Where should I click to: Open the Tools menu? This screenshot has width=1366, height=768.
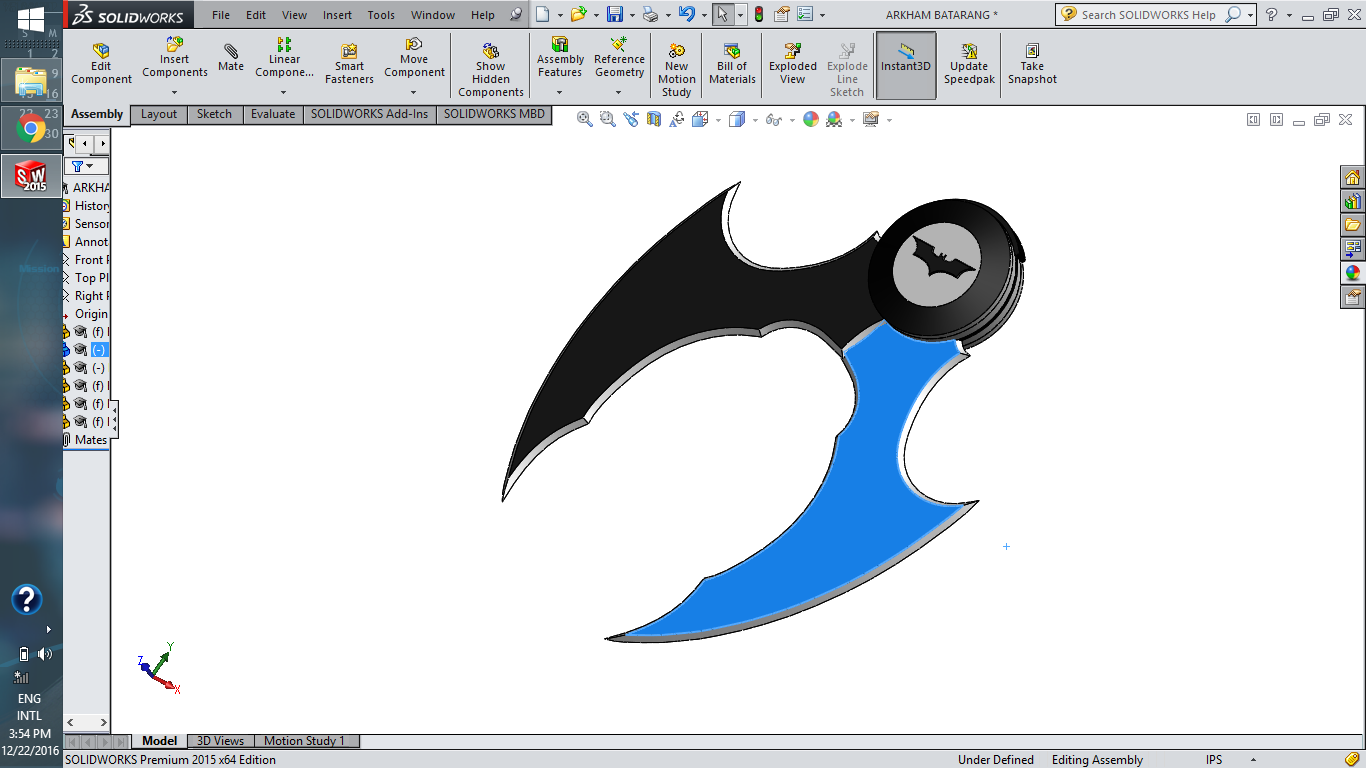pos(381,15)
